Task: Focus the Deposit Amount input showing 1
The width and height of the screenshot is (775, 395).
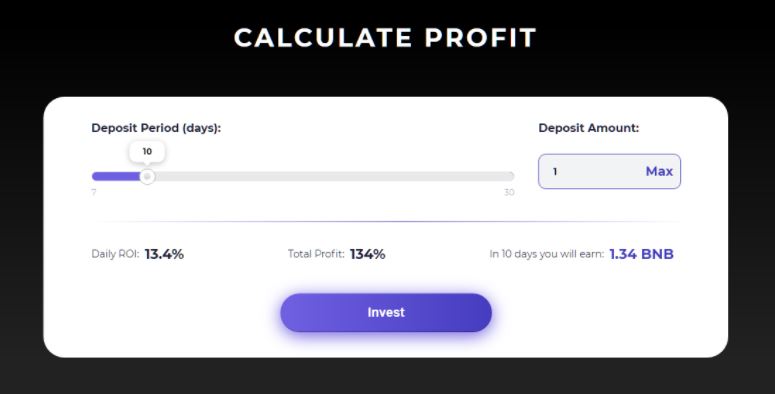Action: [x=609, y=172]
